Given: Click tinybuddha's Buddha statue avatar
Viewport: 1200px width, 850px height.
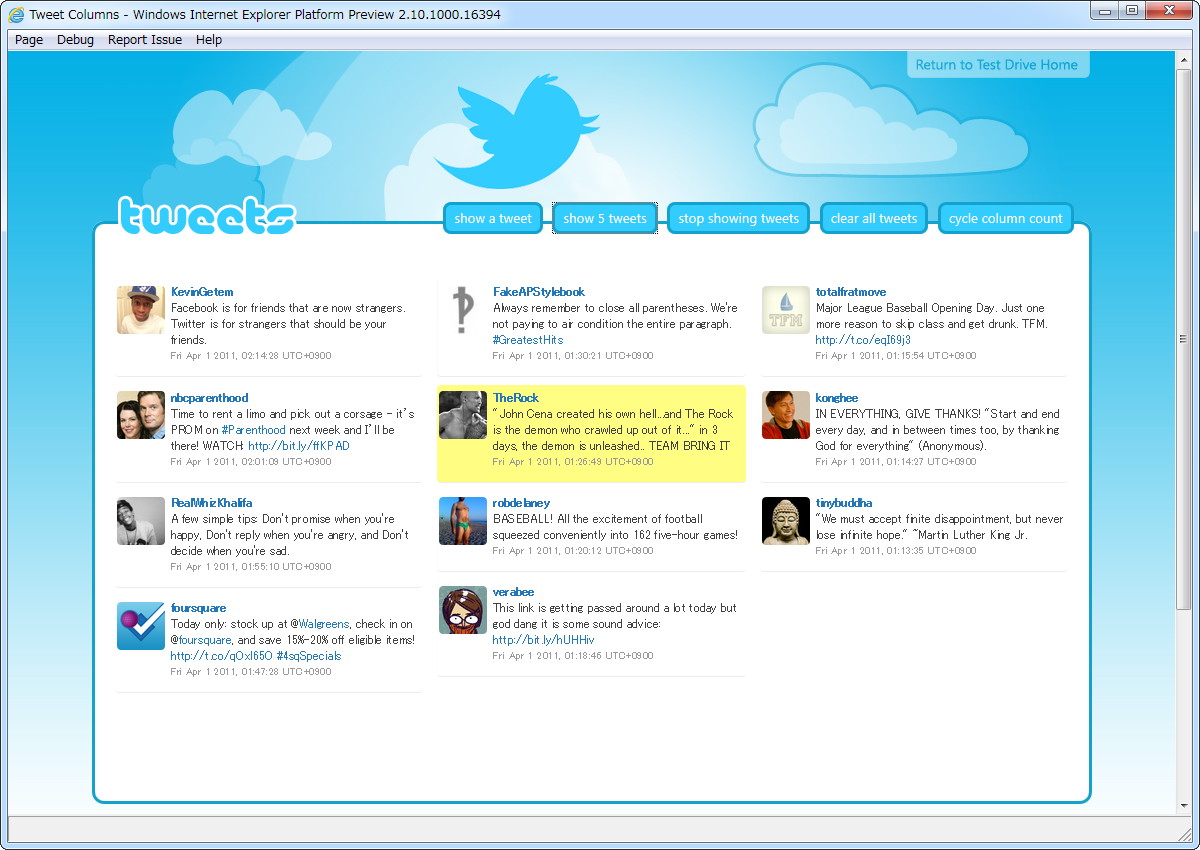Looking at the screenshot, I should pyautogui.click(x=785, y=520).
